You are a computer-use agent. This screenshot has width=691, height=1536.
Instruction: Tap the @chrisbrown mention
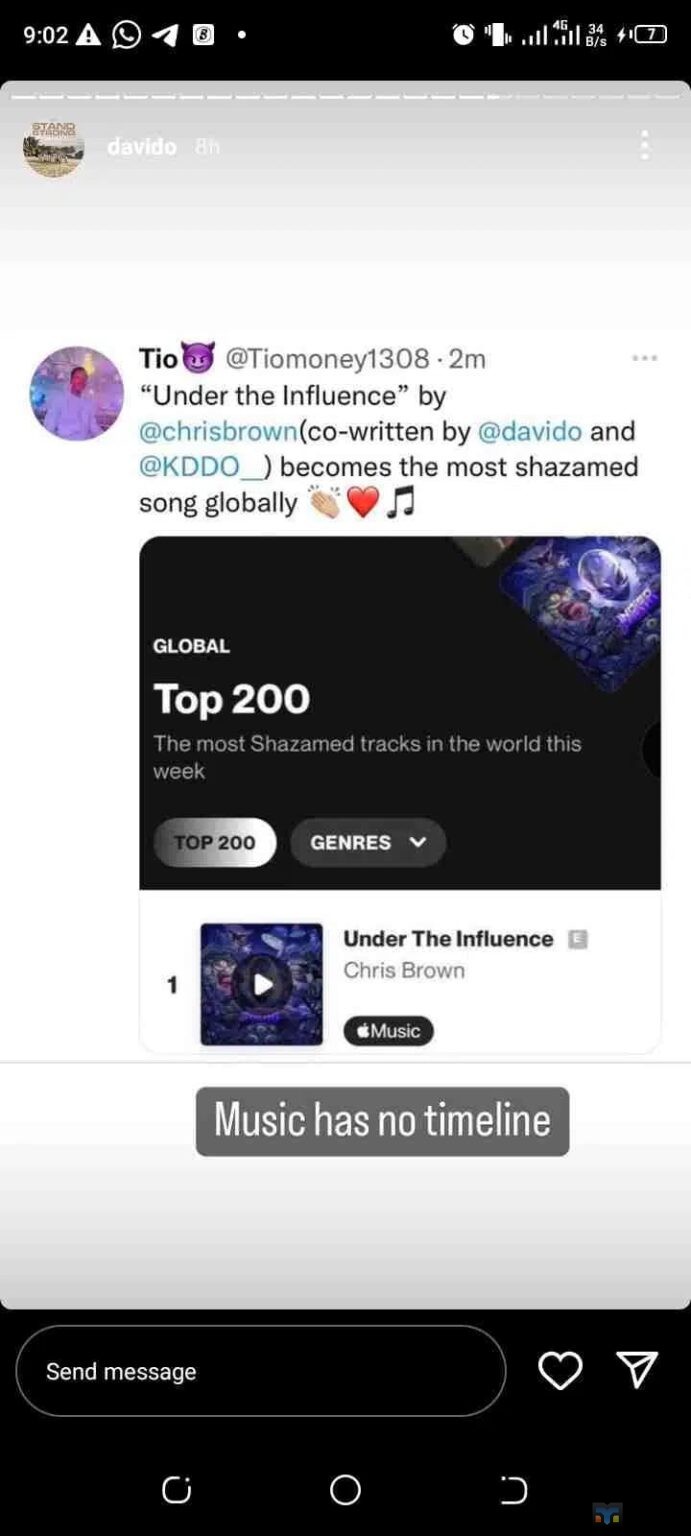pos(219,432)
